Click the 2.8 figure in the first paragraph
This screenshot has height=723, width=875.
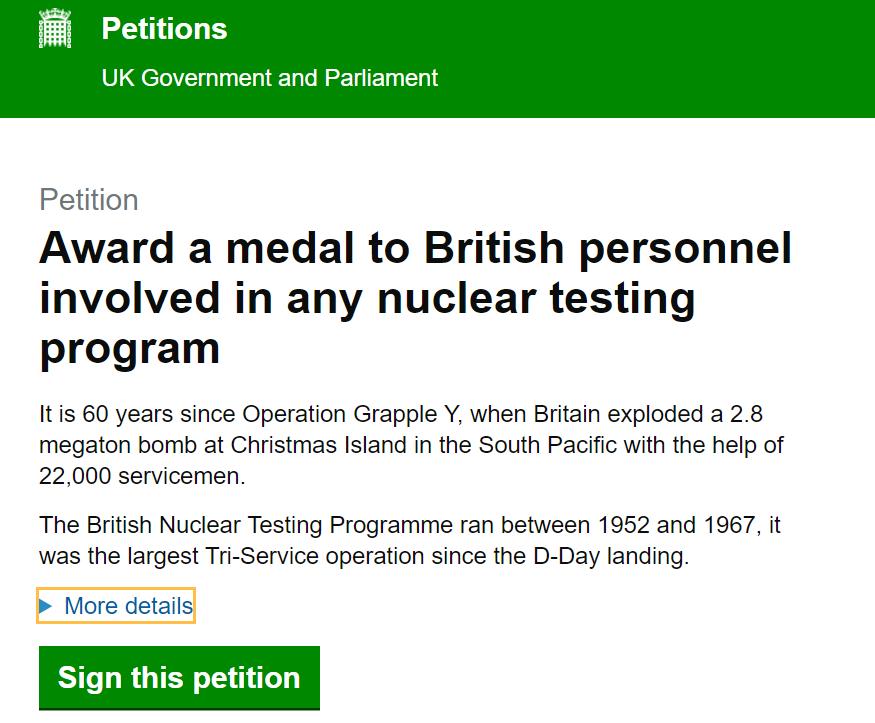(x=747, y=414)
